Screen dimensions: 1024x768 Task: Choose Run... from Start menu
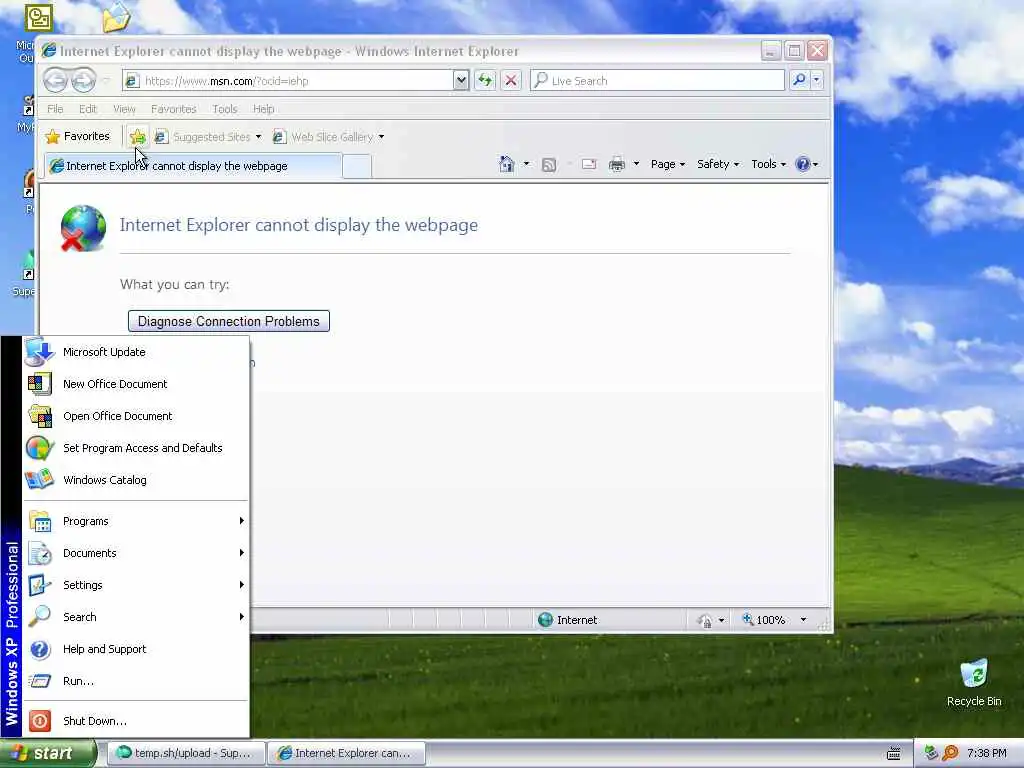(x=136, y=681)
